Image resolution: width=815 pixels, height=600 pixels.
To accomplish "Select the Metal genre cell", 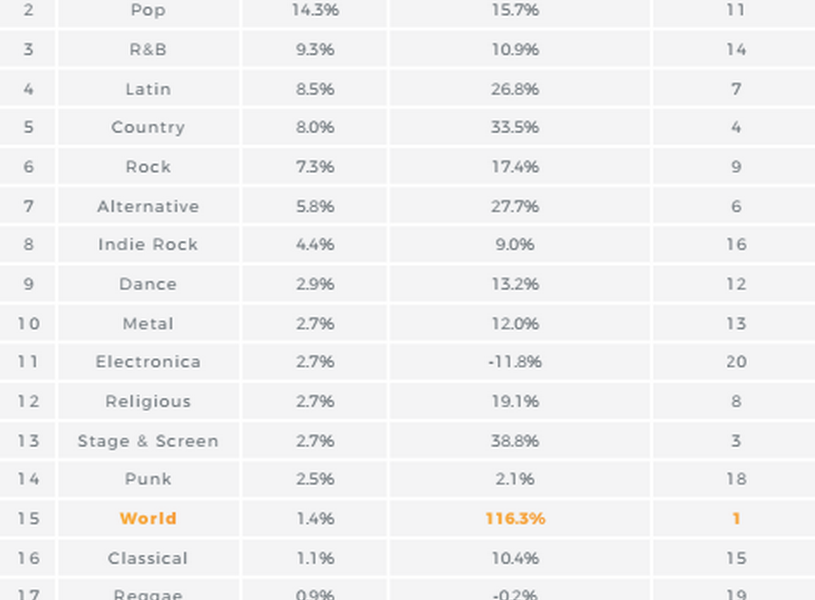I will [x=148, y=323].
